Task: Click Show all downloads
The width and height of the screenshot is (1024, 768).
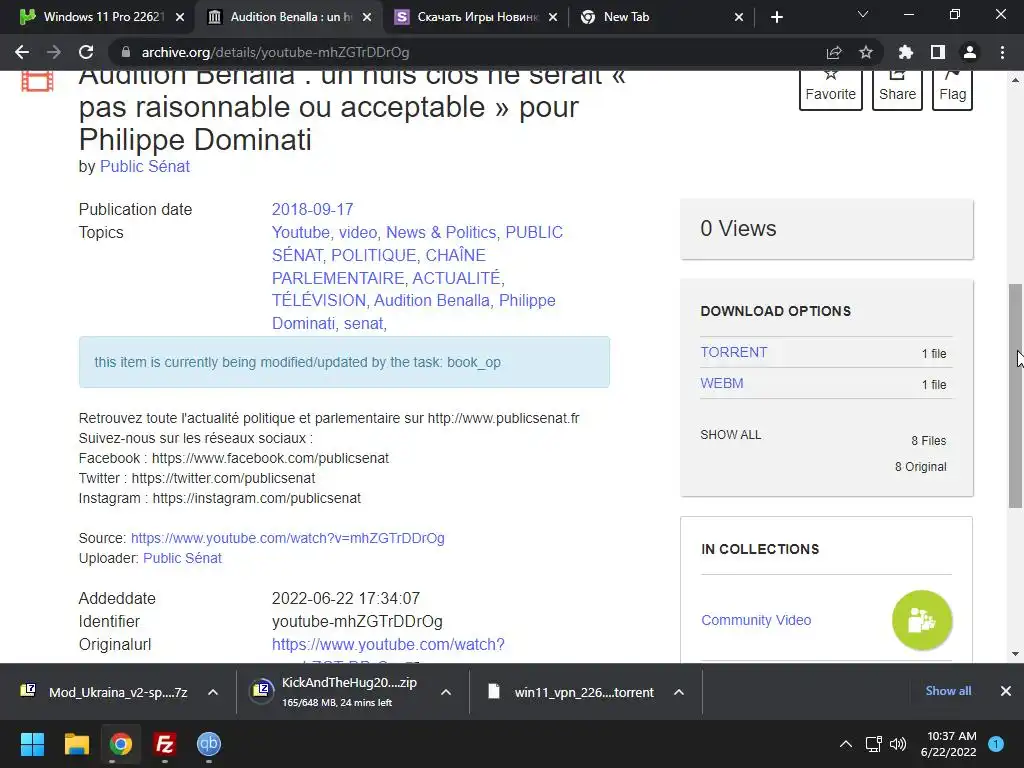Action: pos(948,691)
